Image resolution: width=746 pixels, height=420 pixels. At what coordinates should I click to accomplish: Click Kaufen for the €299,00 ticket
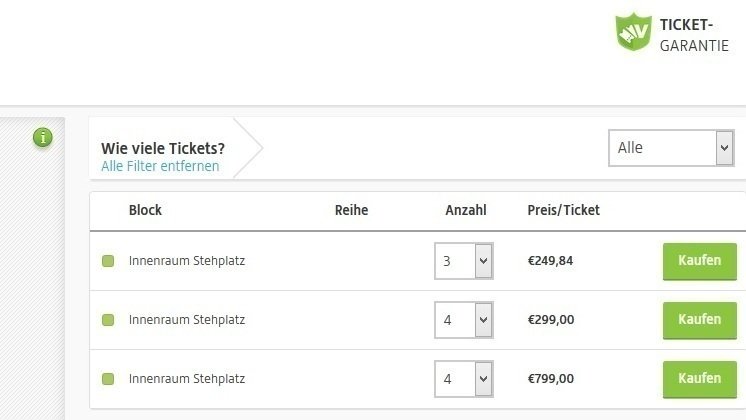tap(699, 320)
